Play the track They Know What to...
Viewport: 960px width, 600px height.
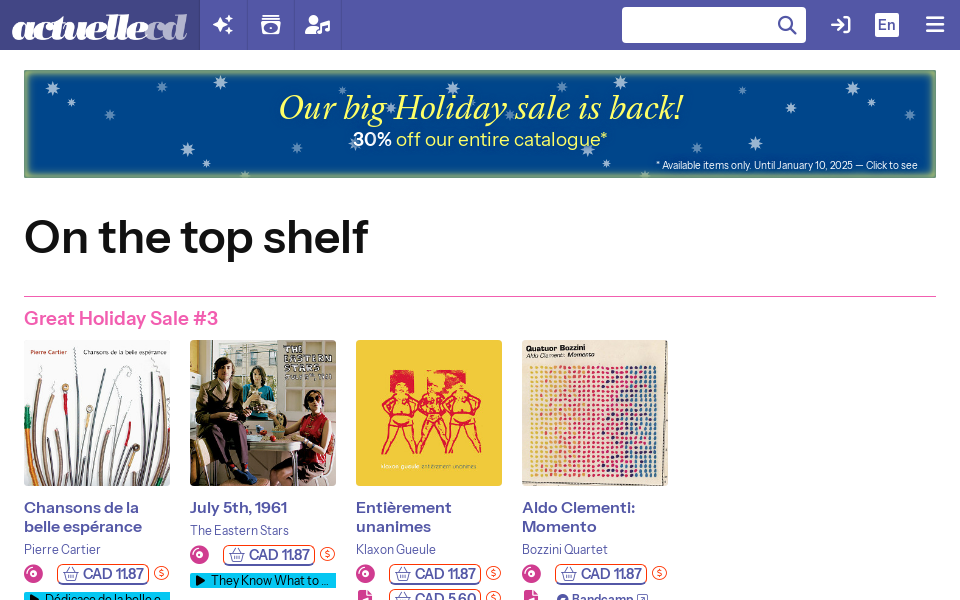point(262,580)
